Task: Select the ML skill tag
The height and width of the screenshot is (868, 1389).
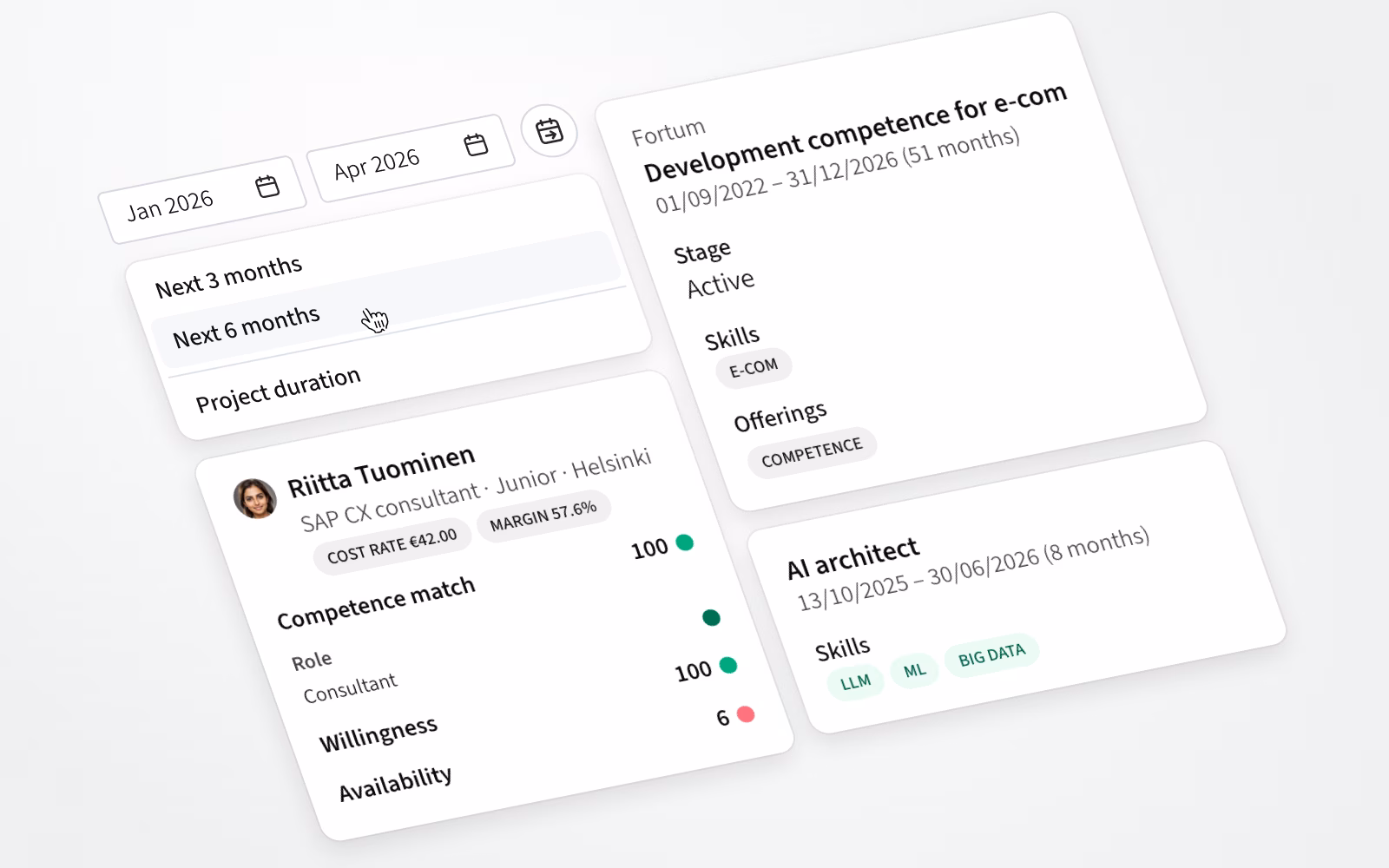Action: tap(915, 669)
